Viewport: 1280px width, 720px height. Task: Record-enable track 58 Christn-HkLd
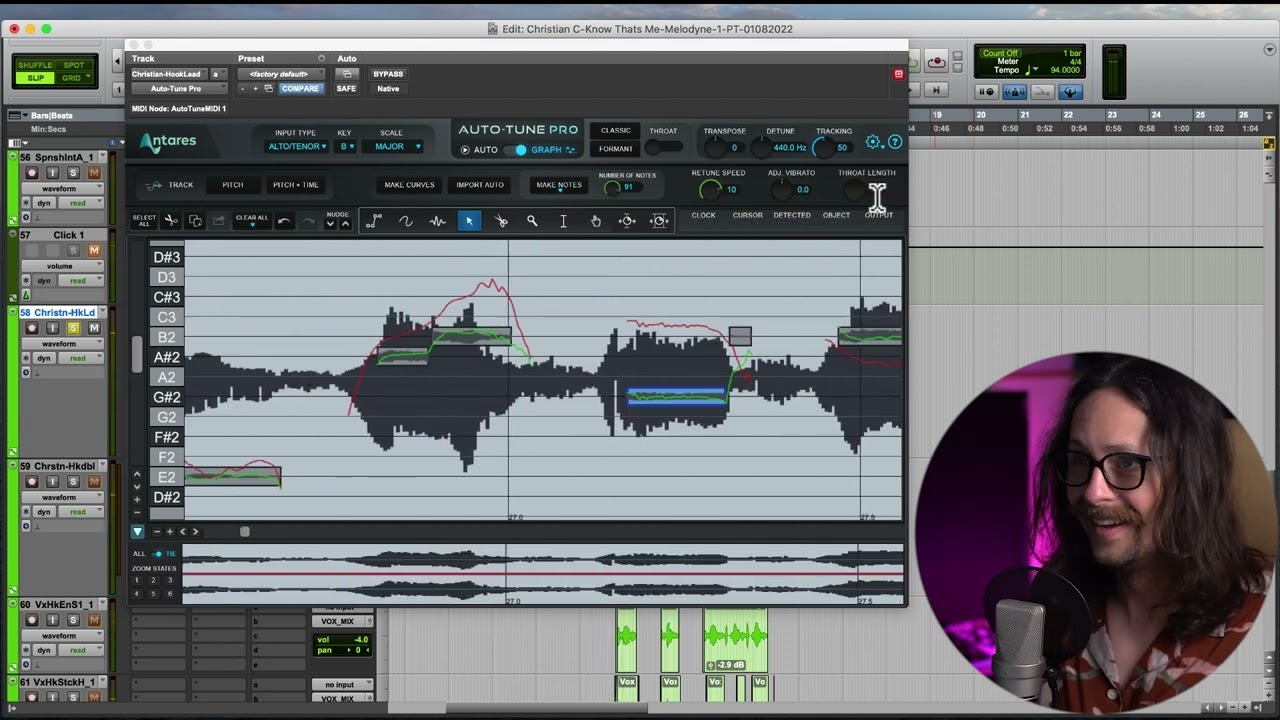(32, 329)
